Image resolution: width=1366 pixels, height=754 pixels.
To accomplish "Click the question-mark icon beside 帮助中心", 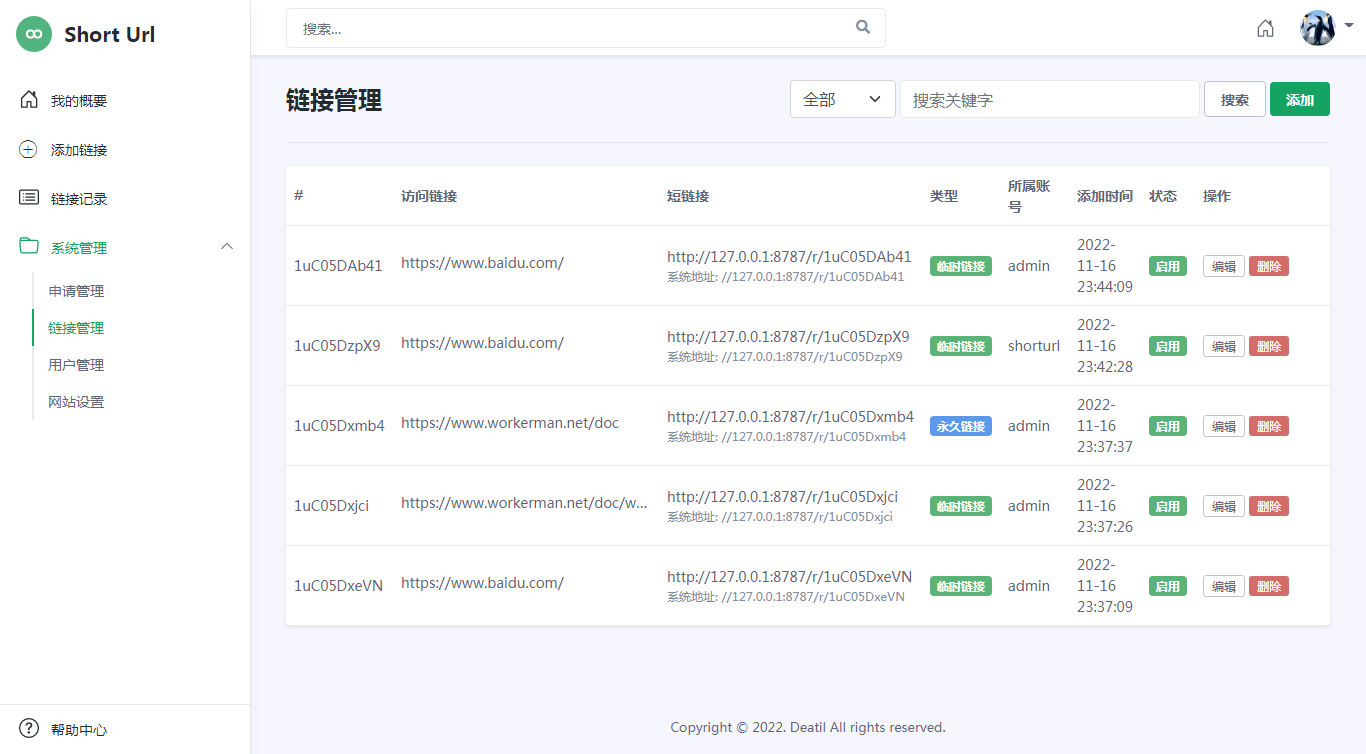I will [28, 728].
